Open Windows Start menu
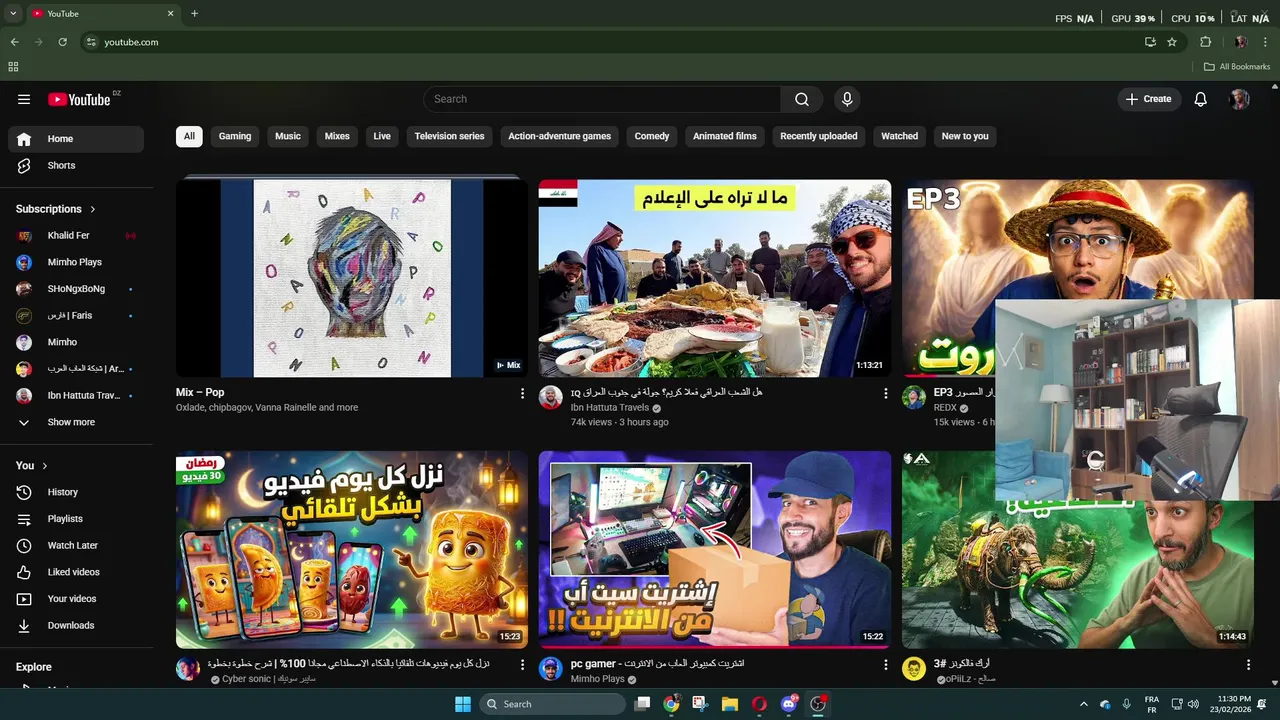The height and width of the screenshot is (720, 1280). click(x=463, y=704)
